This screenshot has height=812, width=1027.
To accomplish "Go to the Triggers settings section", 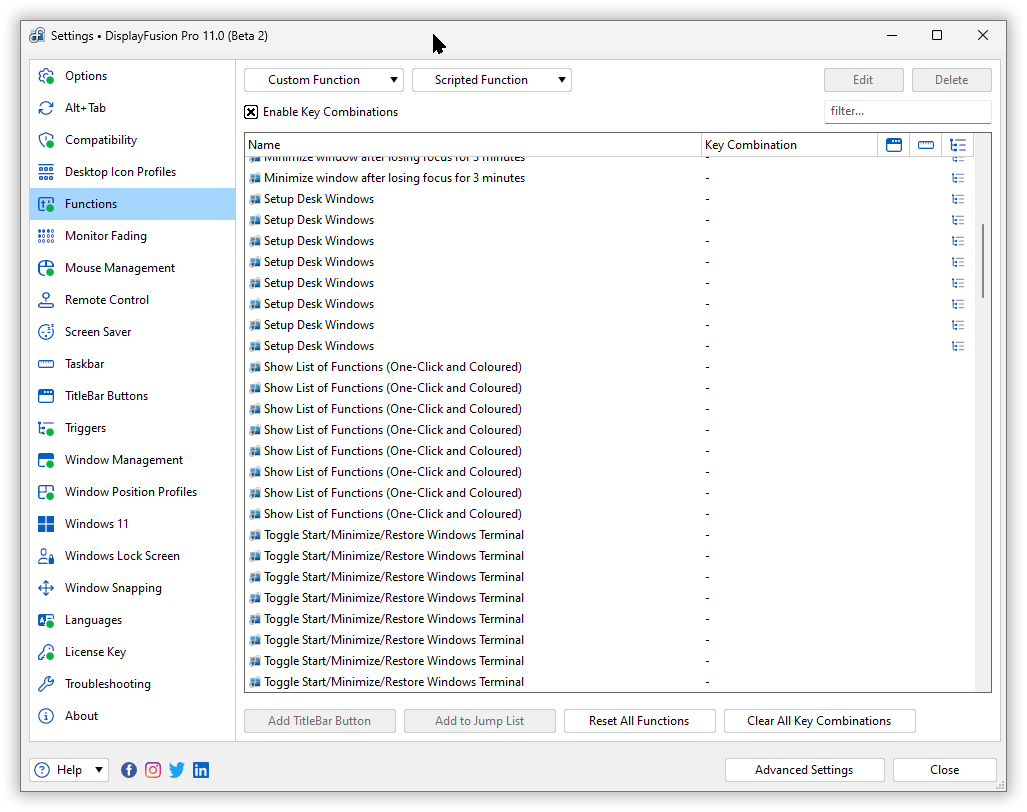I will pyautogui.click(x=85, y=428).
